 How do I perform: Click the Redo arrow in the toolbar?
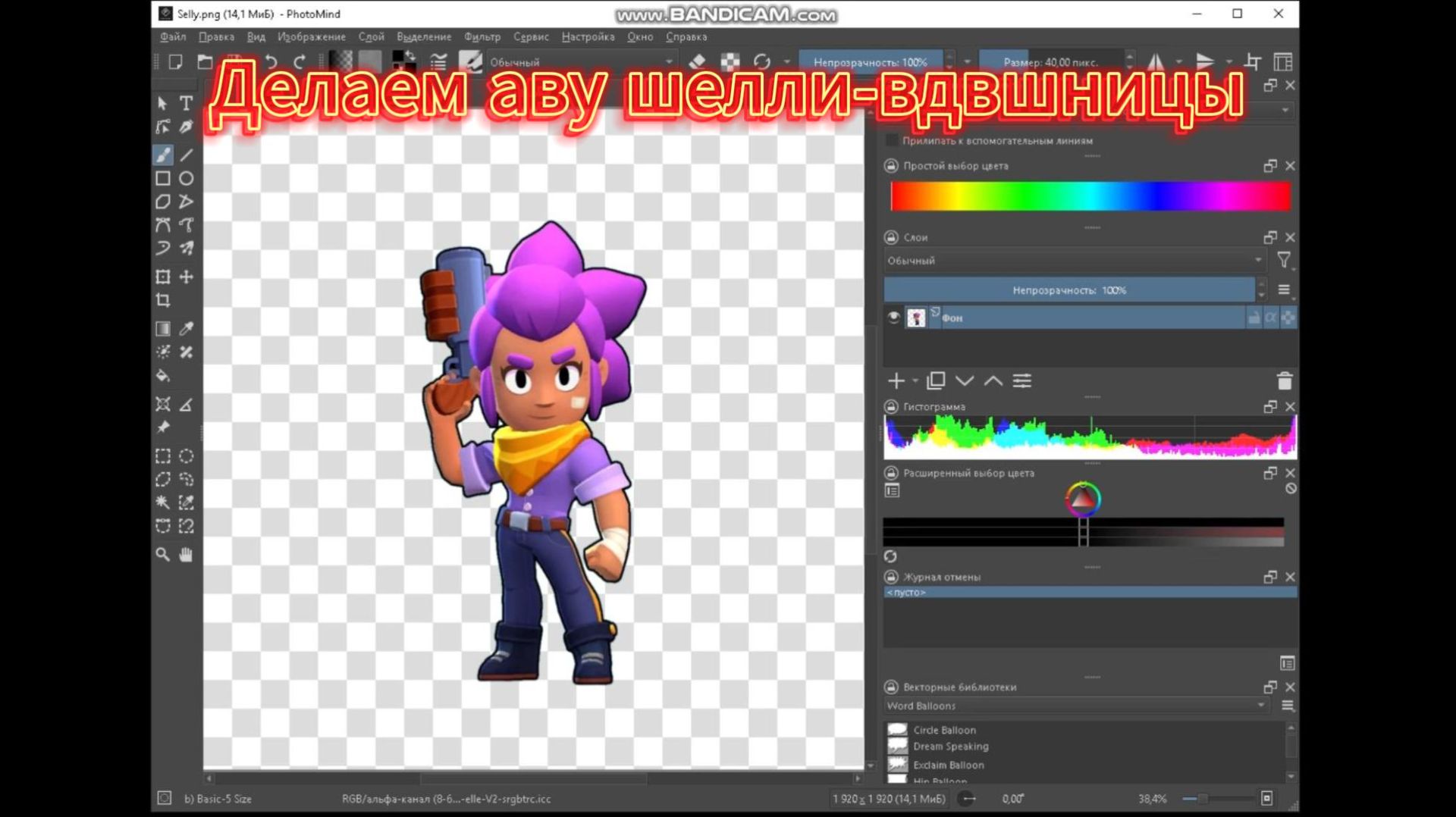[x=300, y=62]
